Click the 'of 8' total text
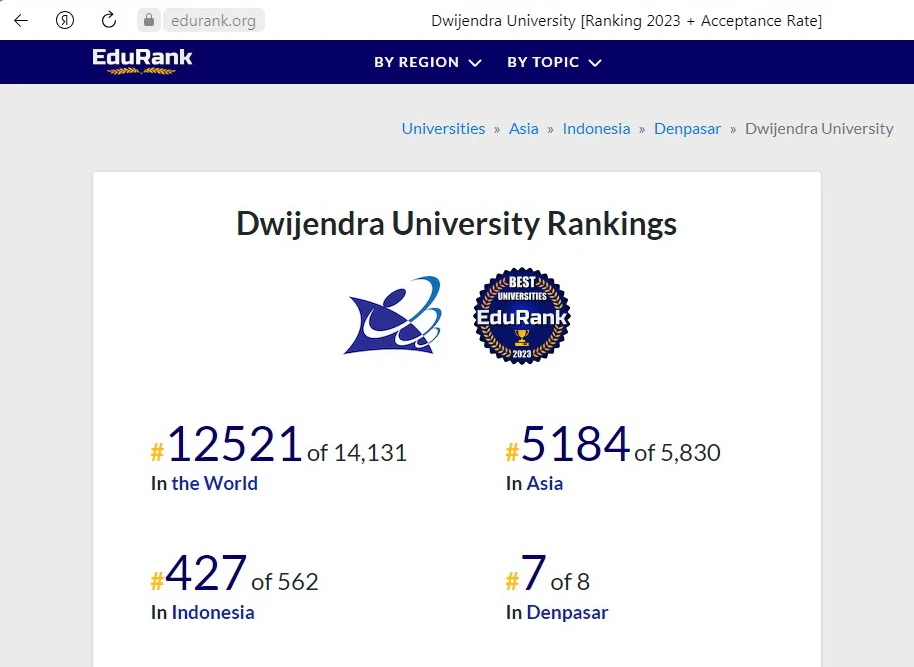914x667 pixels. (570, 582)
